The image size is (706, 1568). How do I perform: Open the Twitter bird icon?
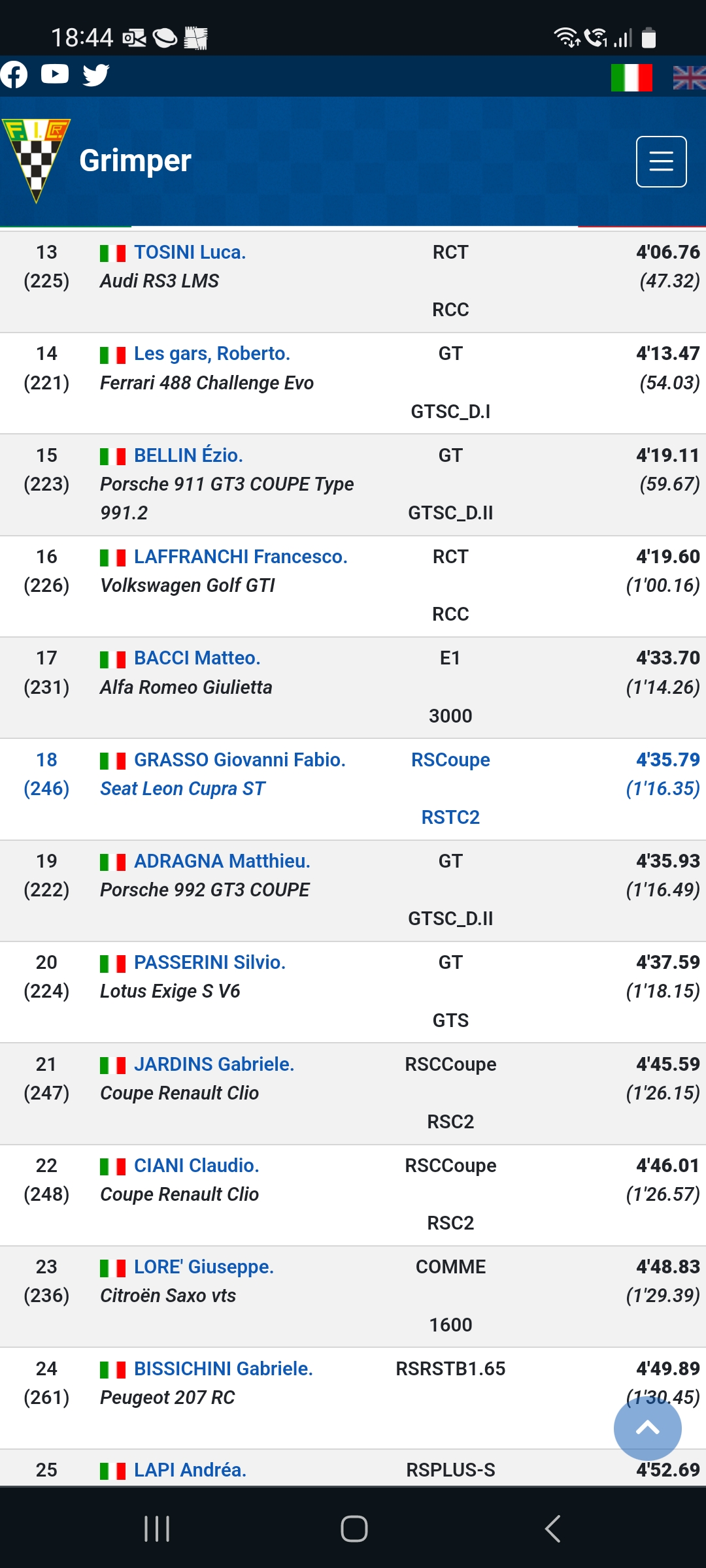pyautogui.click(x=96, y=75)
